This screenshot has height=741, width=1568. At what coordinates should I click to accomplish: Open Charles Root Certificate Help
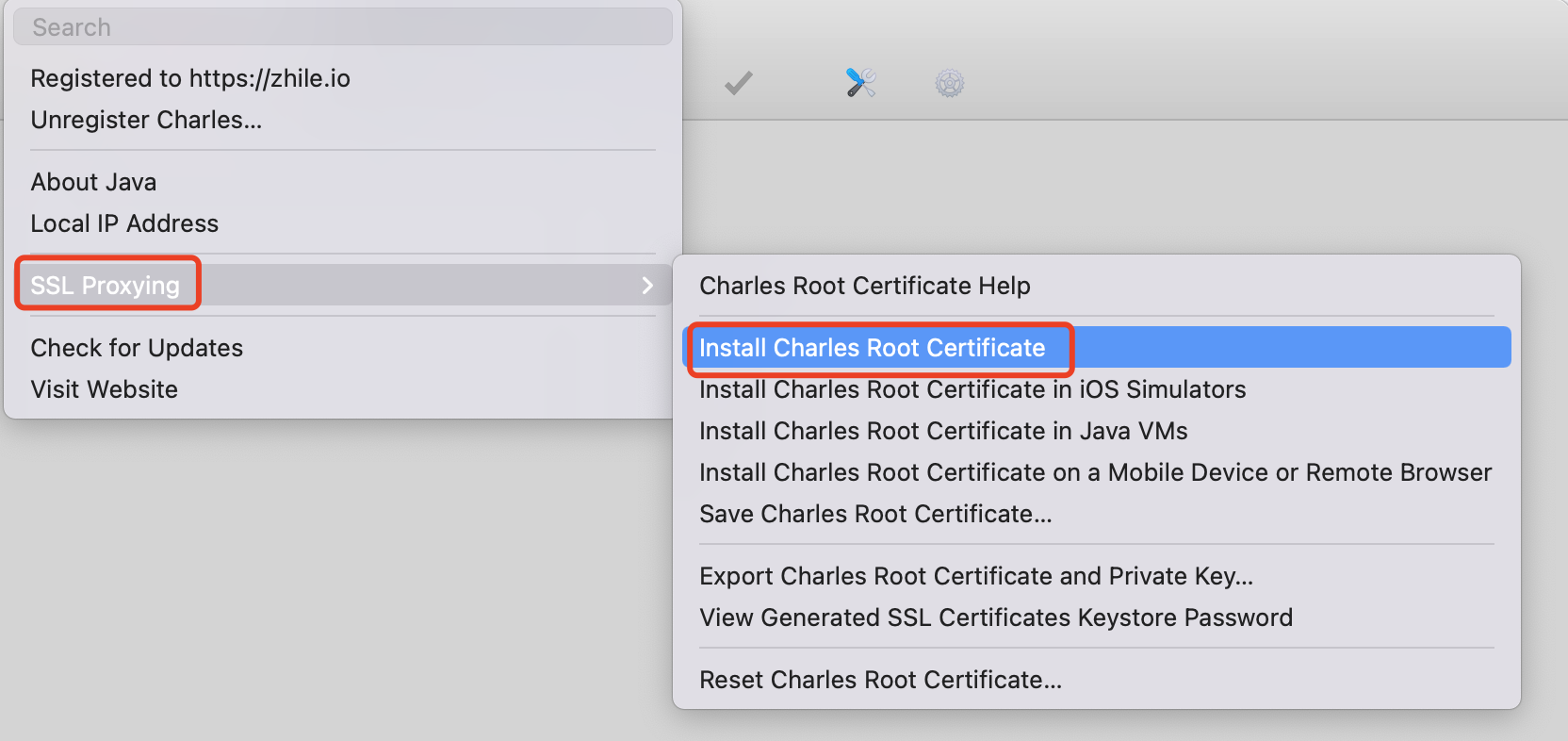coord(864,286)
